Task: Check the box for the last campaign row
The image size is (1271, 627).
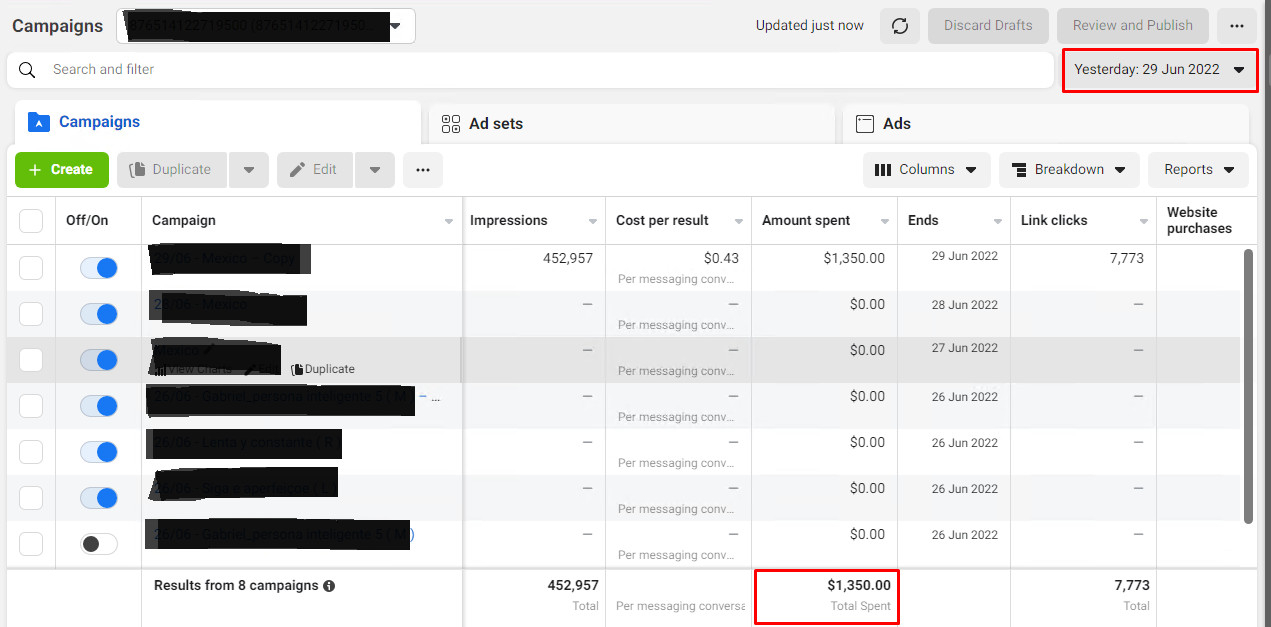Action: (31, 544)
